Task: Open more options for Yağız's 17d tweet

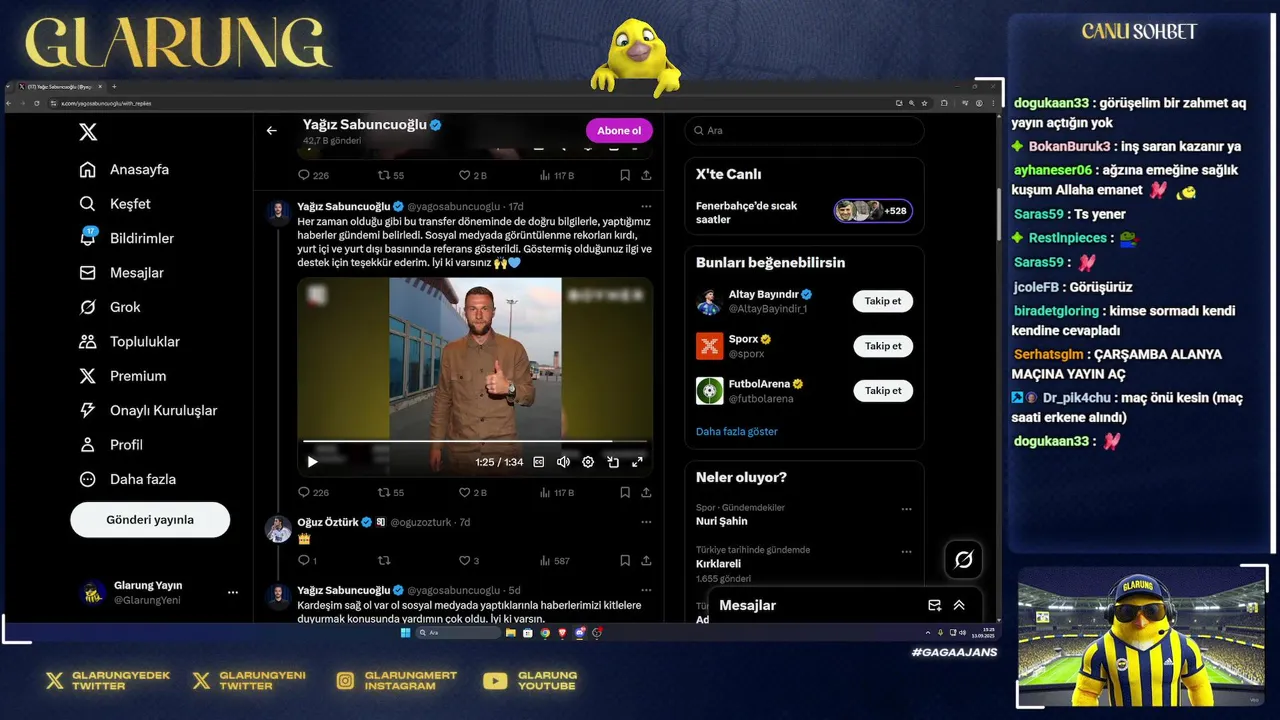Action: click(646, 207)
